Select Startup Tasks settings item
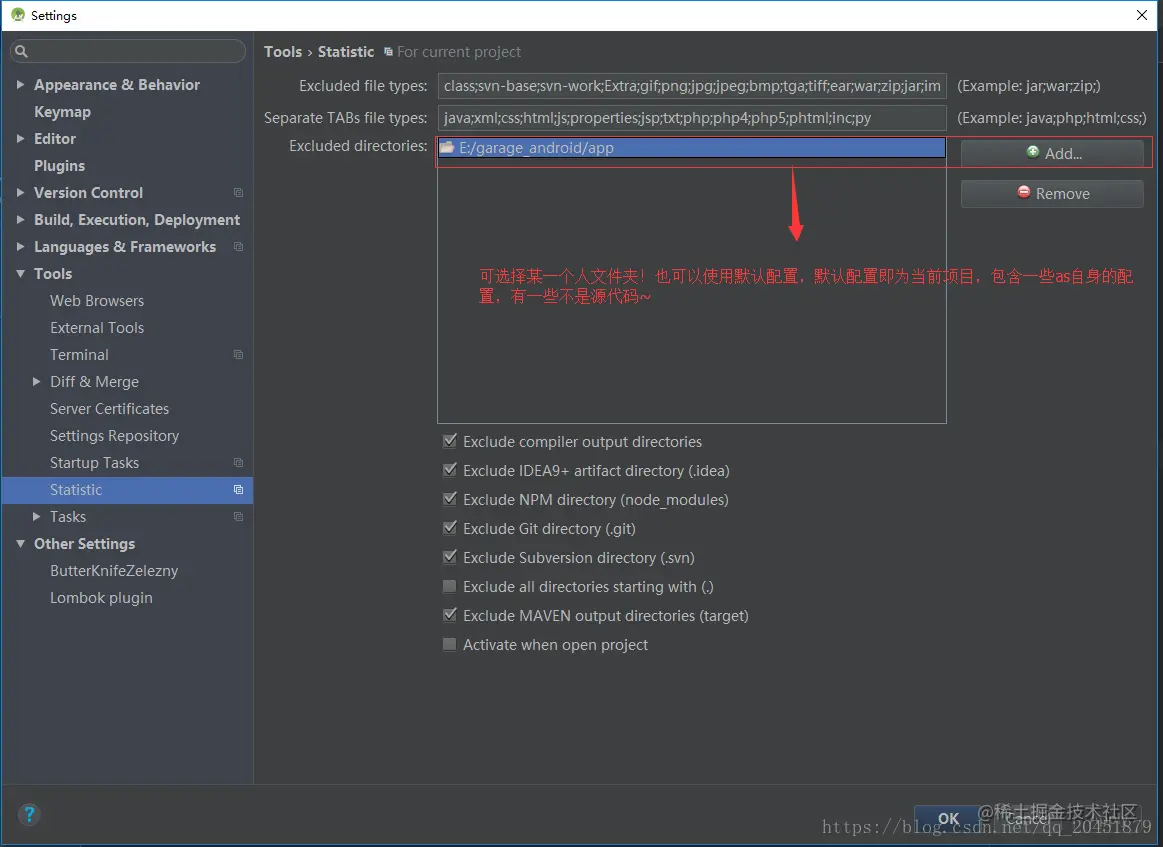The height and width of the screenshot is (847, 1163). [94, 463]
